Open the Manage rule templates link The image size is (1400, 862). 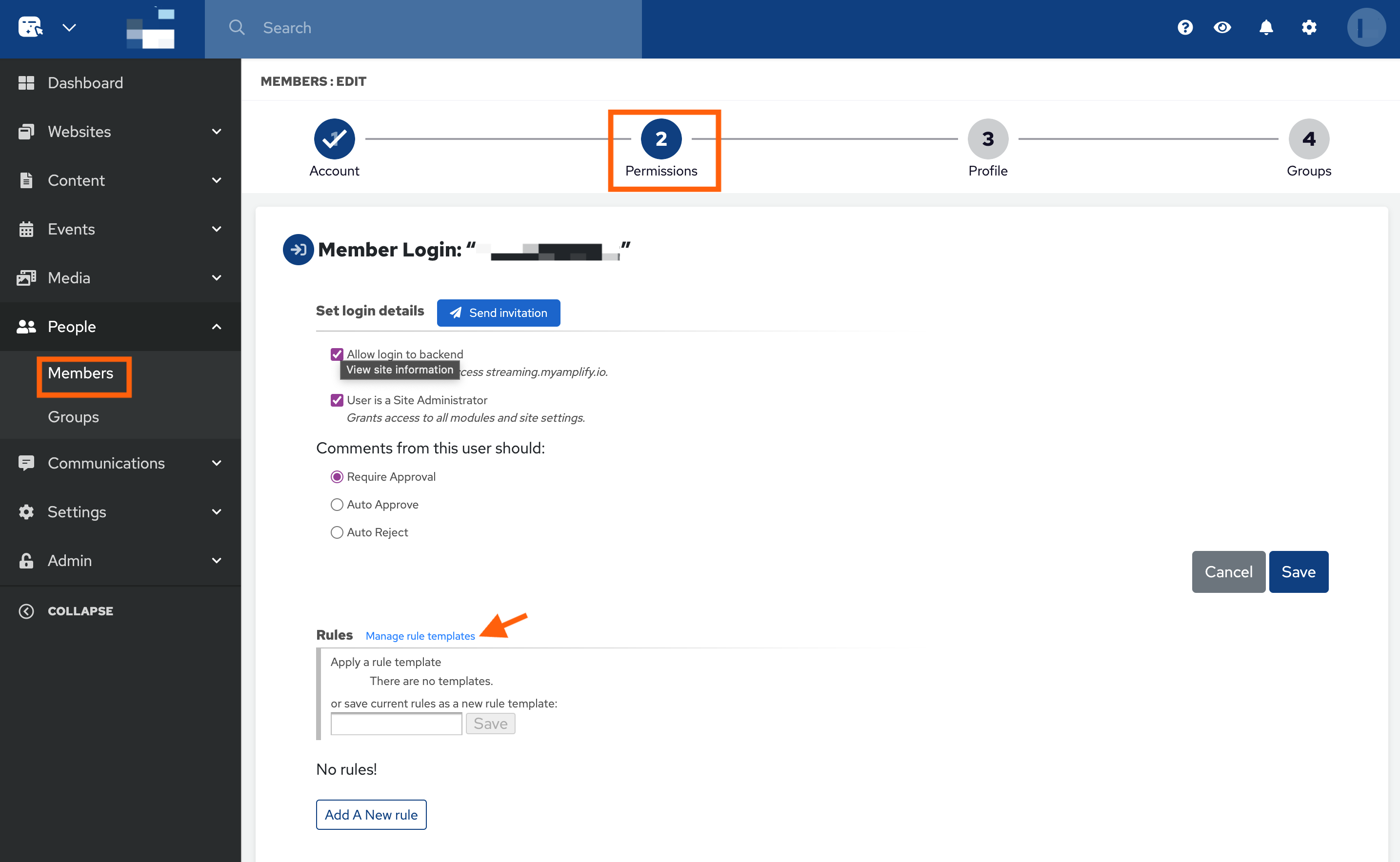pyautogui.click(x=420, y=636)
